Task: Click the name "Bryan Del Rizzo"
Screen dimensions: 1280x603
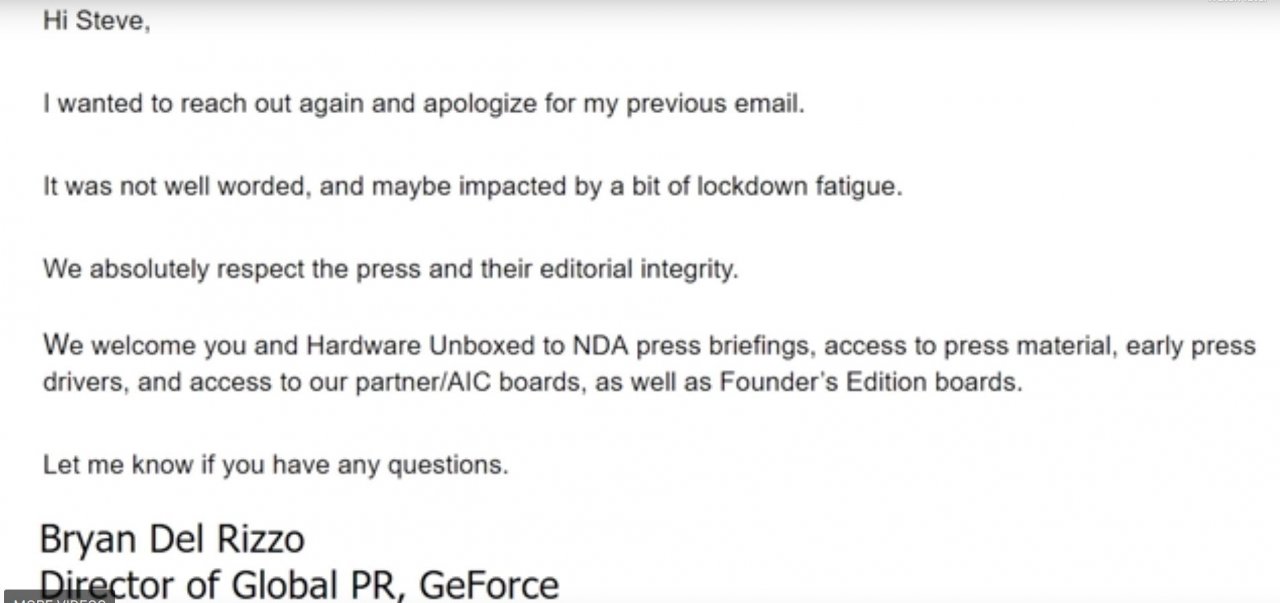Action: 172,539
